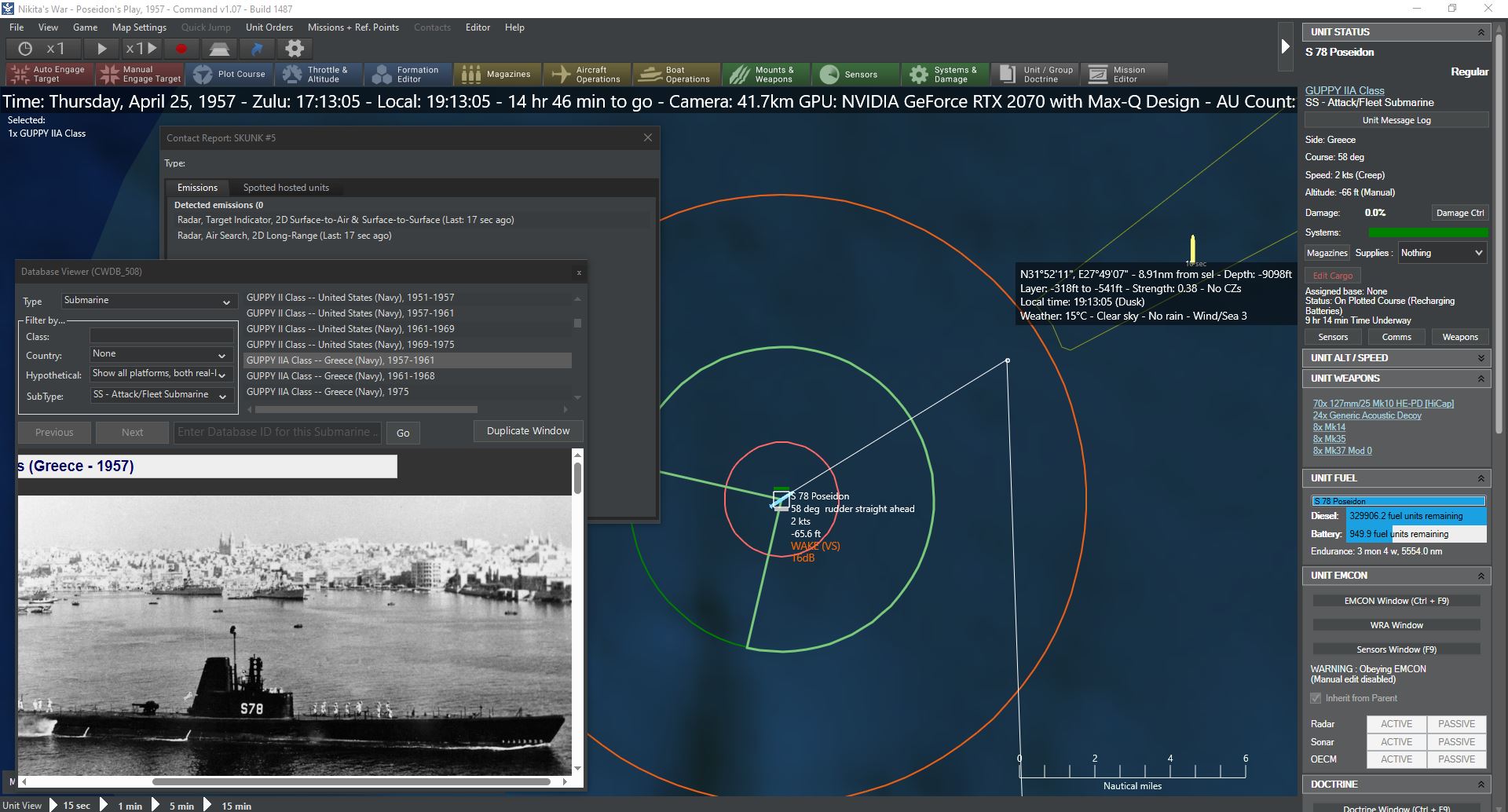
Task: Click the Duplicate Window button
Action: [528, 431]
